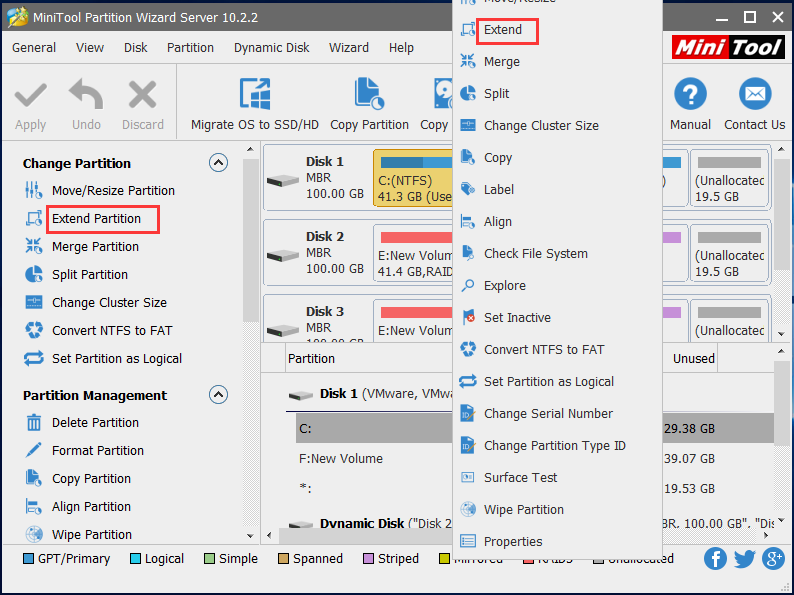794x595 pixels.
Task: Open the Twitter share icon
Action: pyautogui.click(x=744, y=559)
